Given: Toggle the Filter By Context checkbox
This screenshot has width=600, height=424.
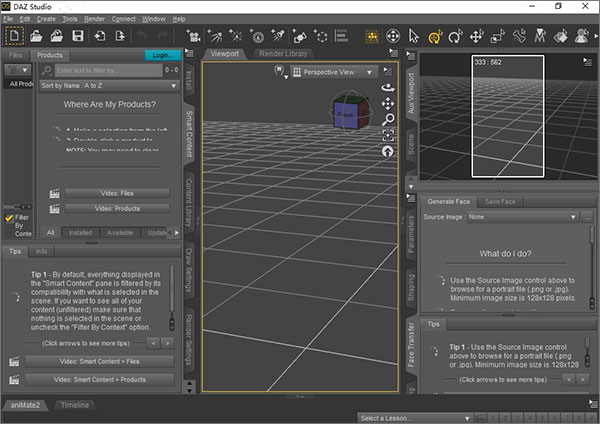Looking at the screenshot, I should (x=9, y=217).
